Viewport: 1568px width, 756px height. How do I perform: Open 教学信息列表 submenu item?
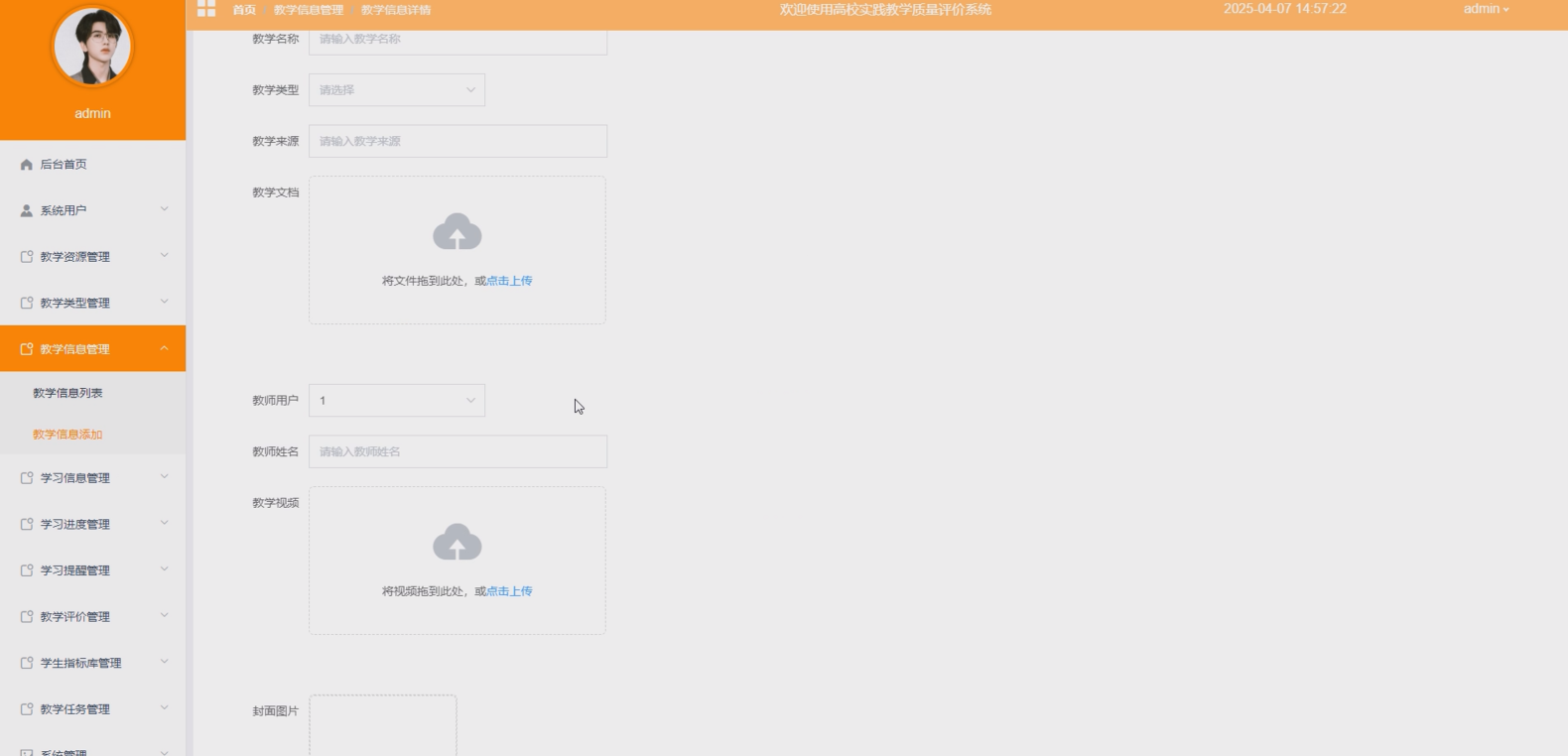coord(92,393)
